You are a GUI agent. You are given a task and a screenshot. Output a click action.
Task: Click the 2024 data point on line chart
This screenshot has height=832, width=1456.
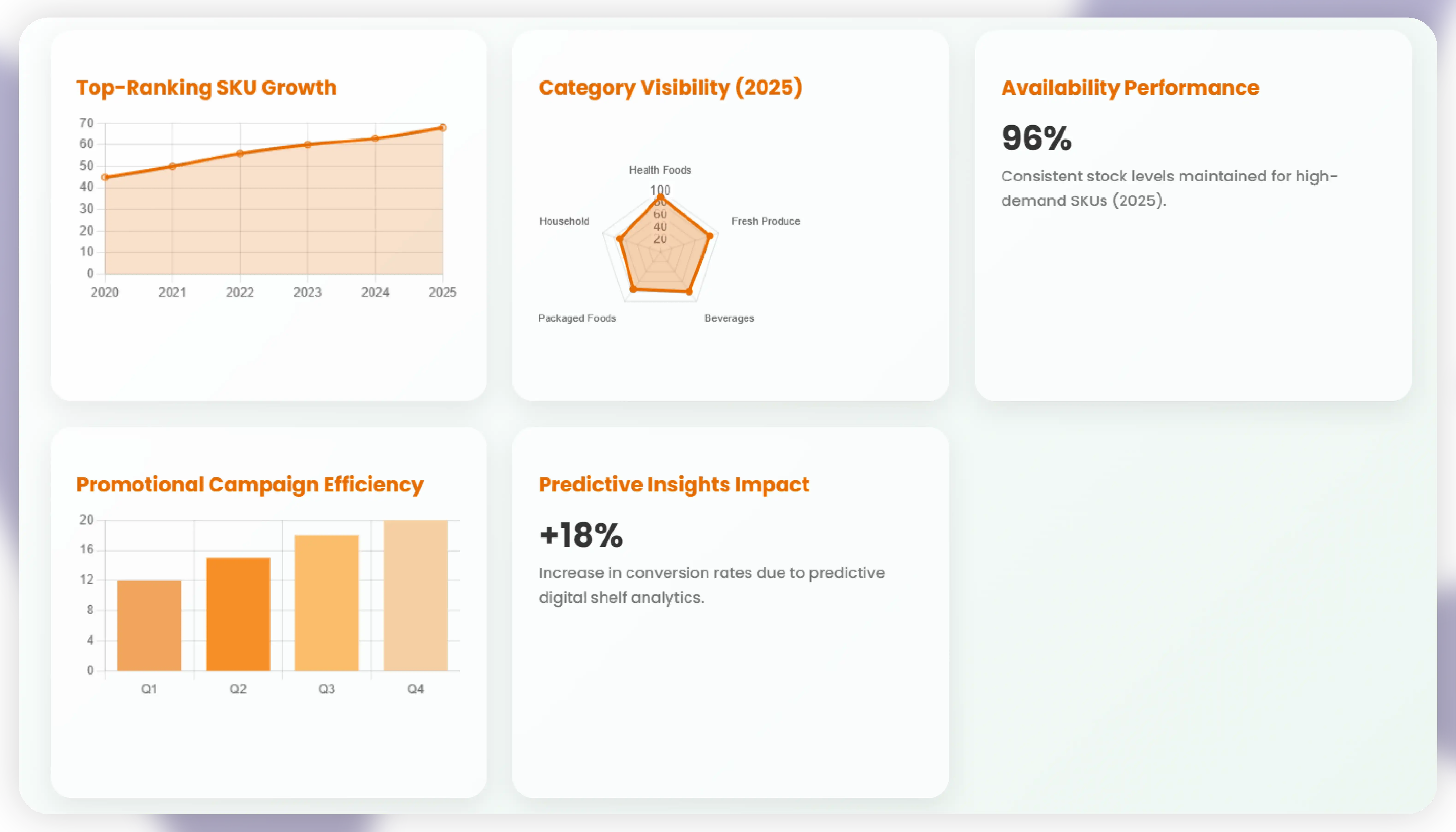click(x=375, y=138)
